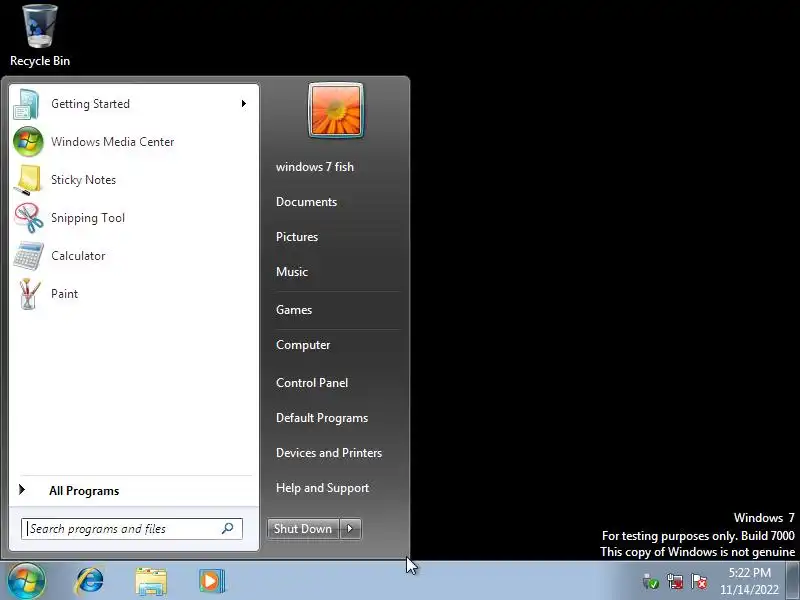
Task: Click the Safely Remove Hardware tray icon
Action: [x=651, y=582]
